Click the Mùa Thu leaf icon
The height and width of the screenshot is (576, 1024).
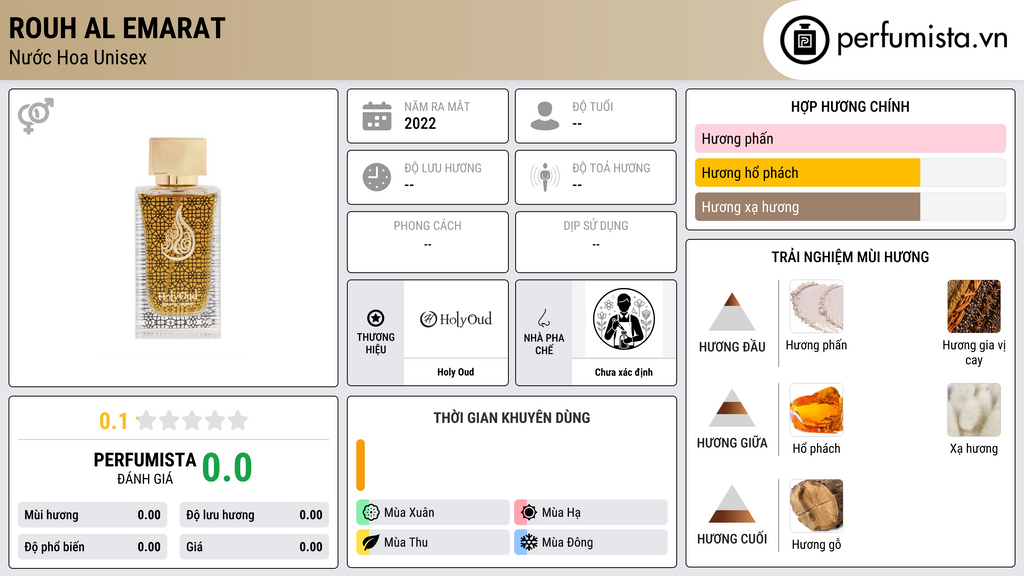pos(371,542)
